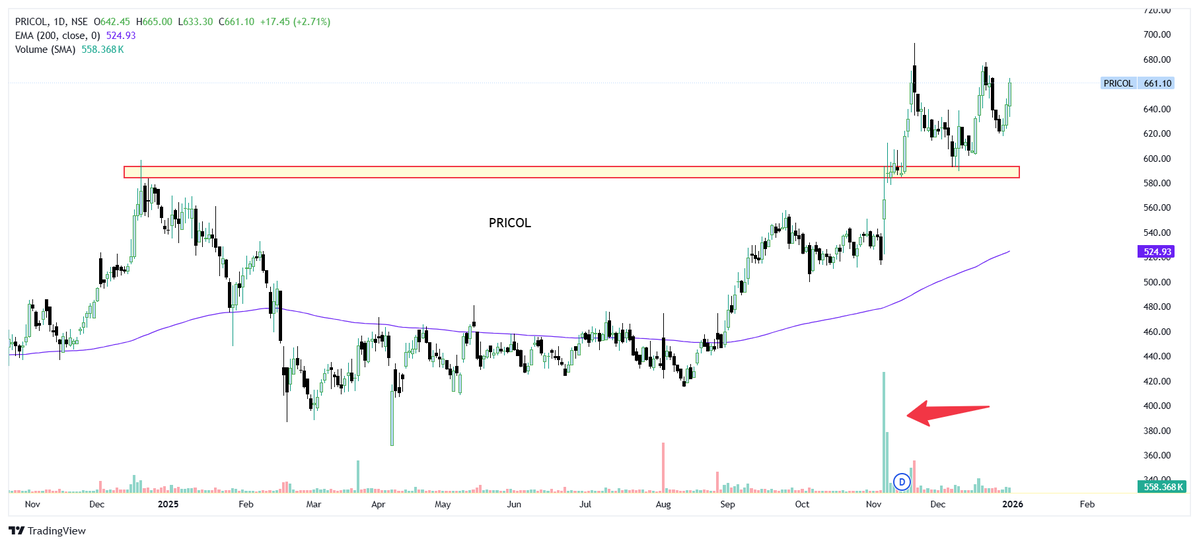Click the '580.00' price axis label
Viewport: 1199px width, 545px height.
click(1157, 183)
